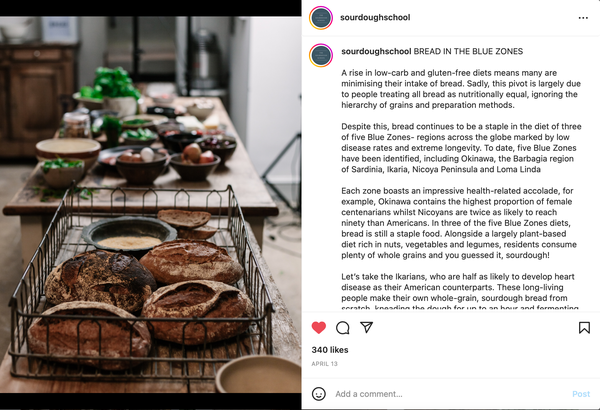This screenshot has height=410, width=600.
Task: View the story from header profile avatar
Action: coord(321,18)
